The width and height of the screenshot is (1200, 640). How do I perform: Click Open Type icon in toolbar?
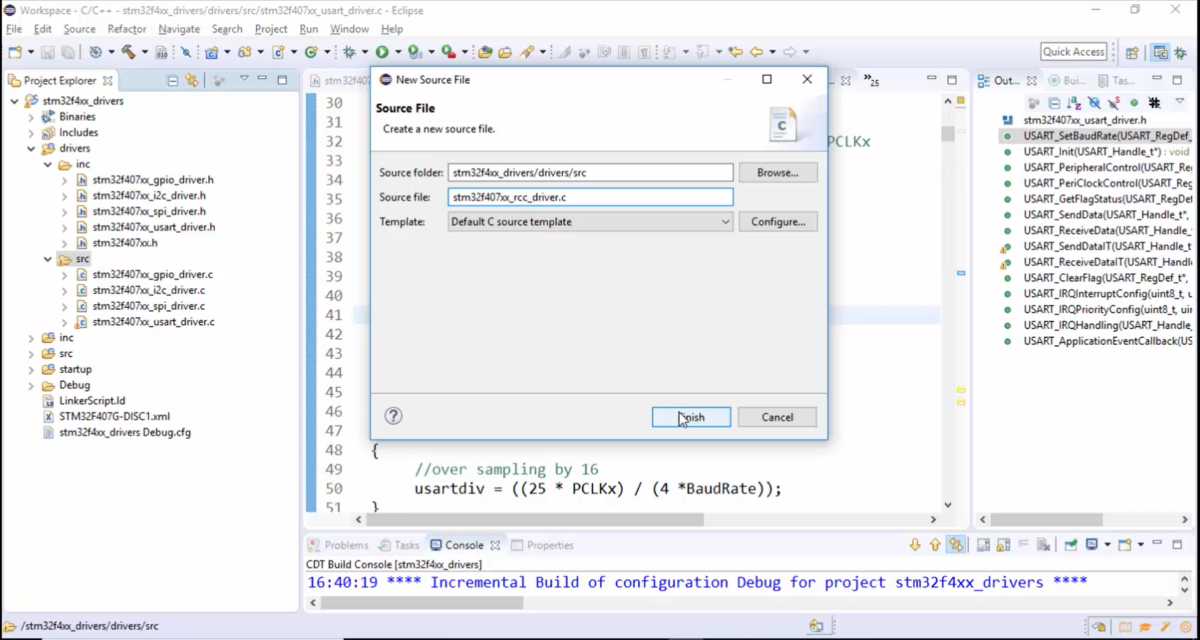(x=485, y=52)
